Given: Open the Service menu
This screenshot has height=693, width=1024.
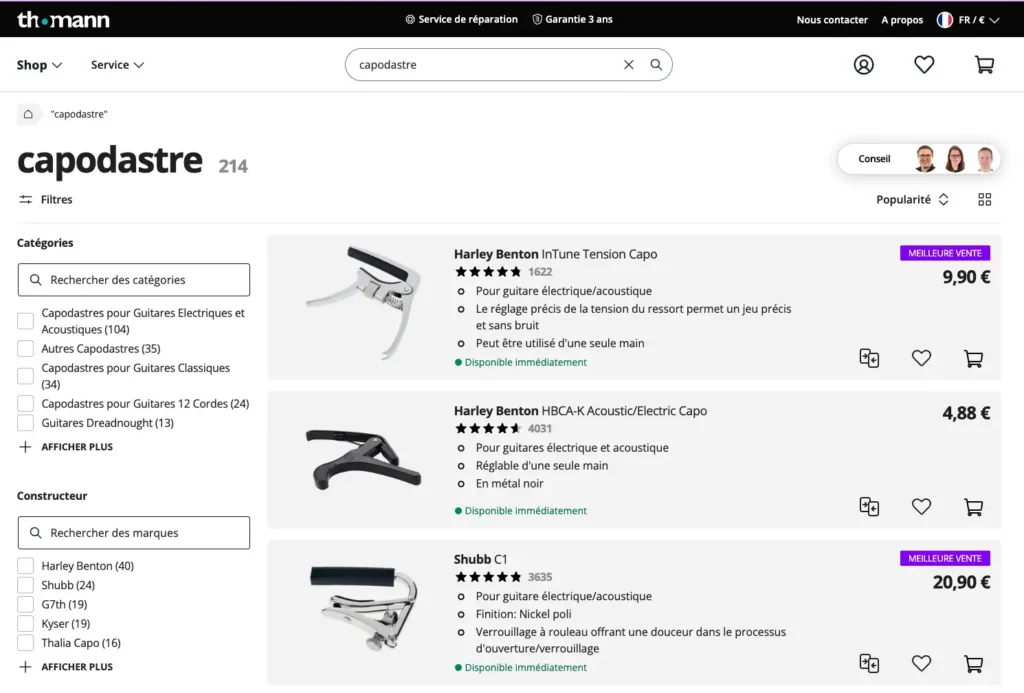Looking at the screenshot, I should [x=117, y=65].
